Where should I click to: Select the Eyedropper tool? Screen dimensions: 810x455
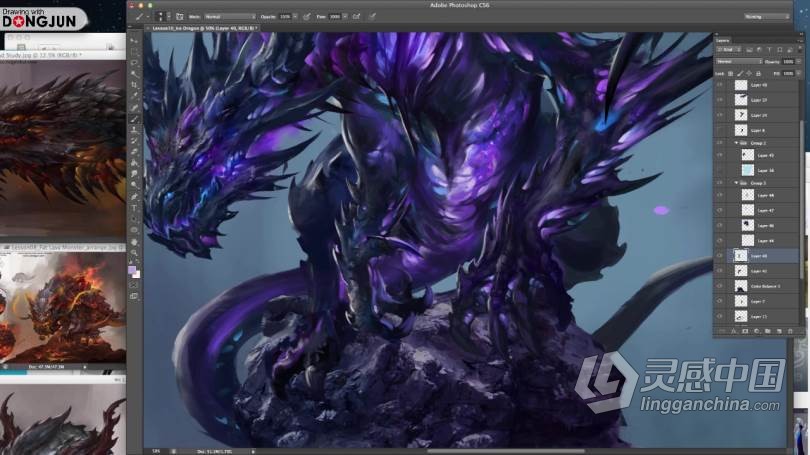pos(134,96)
